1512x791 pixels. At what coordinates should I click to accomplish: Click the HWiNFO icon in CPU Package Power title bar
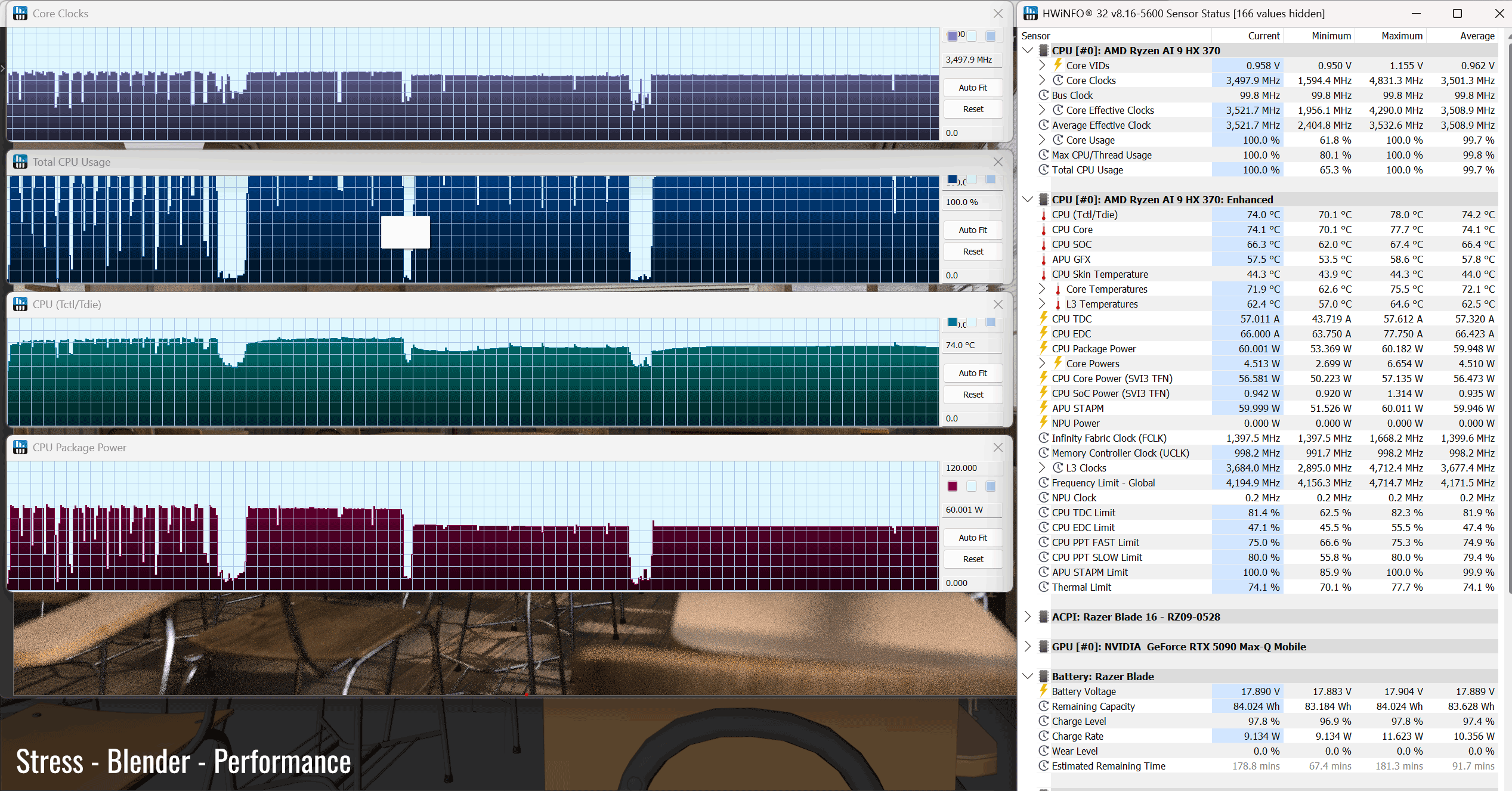point(20,447)
